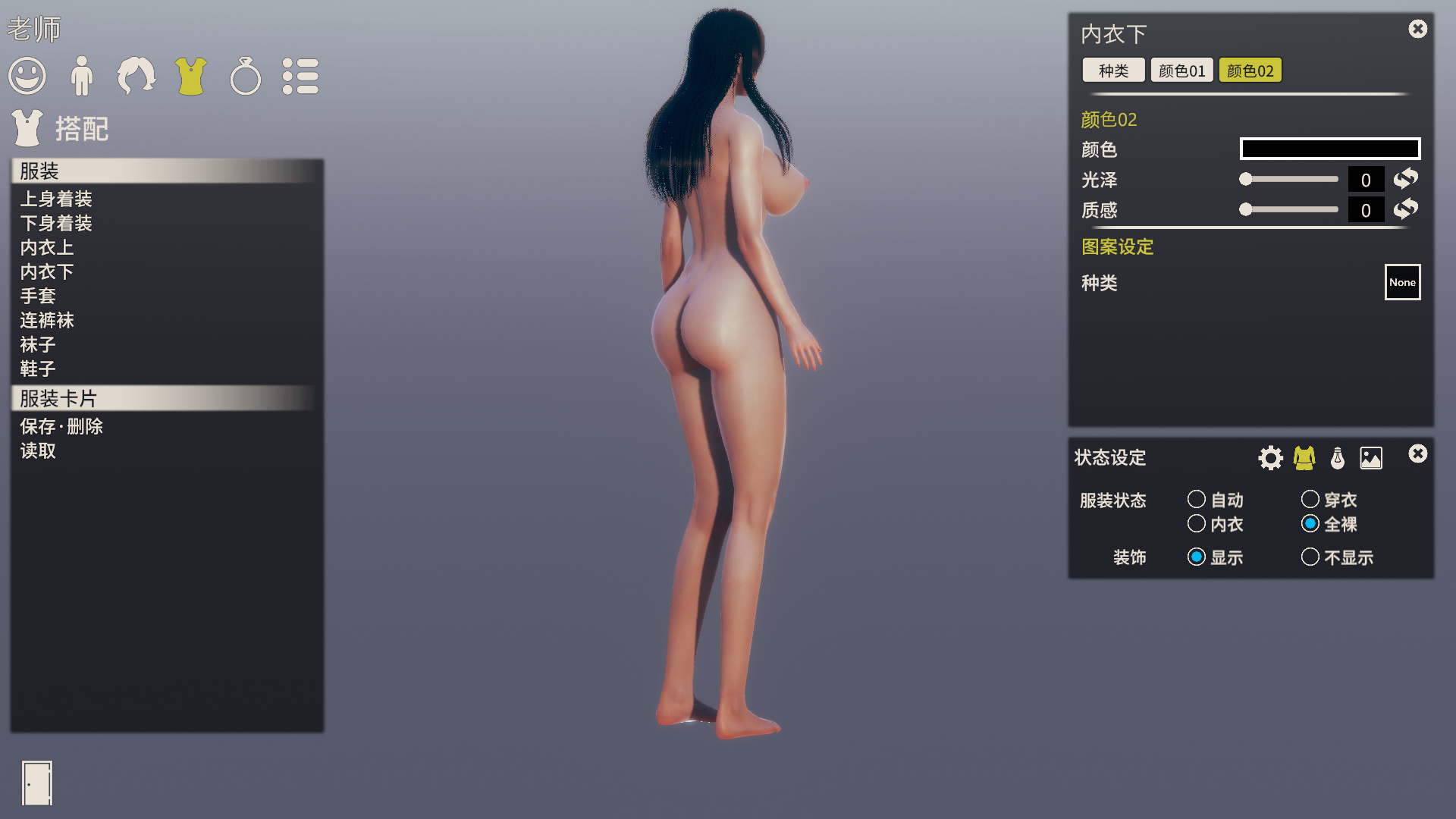Click the 质感 value input field
This screenshot has height=819, width=1456.
(1366, 210)
